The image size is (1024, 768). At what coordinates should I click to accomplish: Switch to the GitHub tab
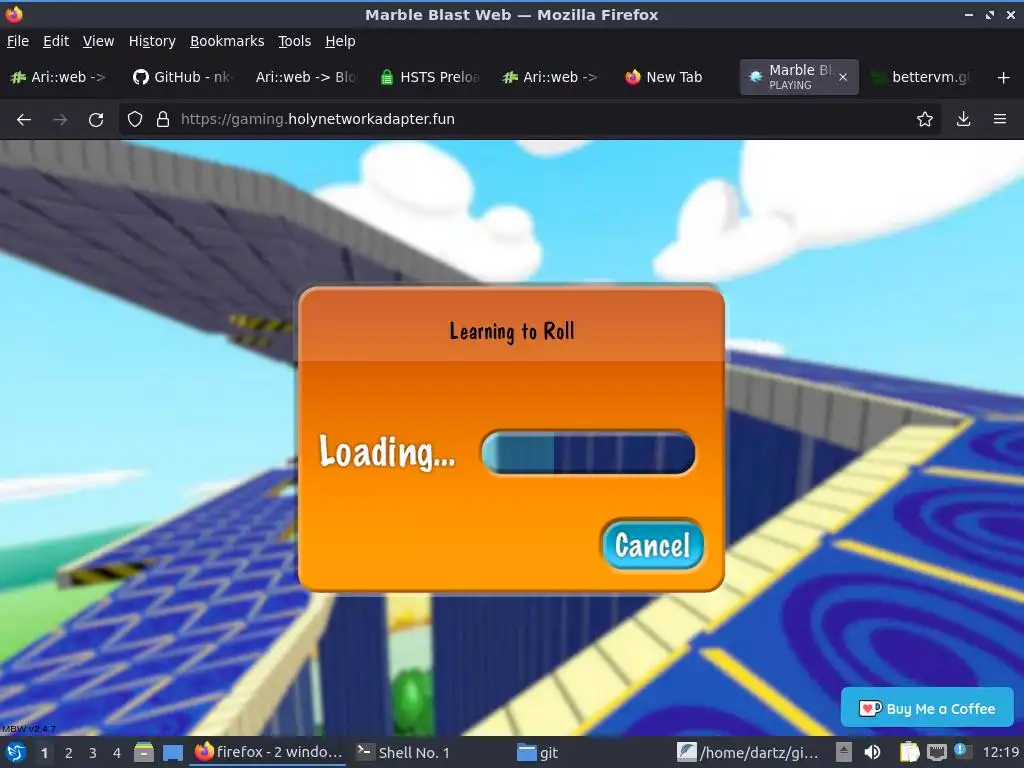click(182, 77)
